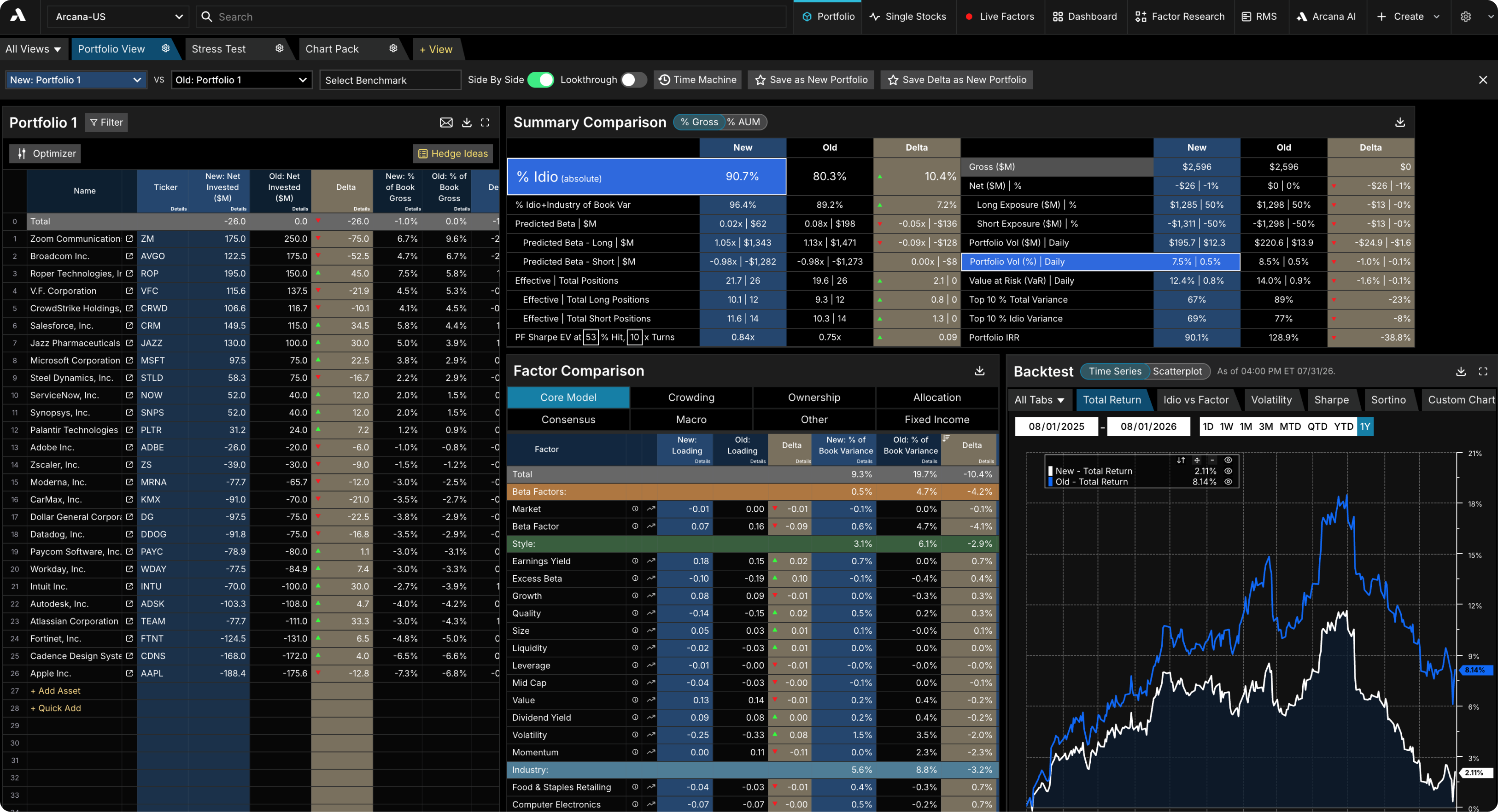Click the + Add Asset row
Viewport: 1498px width, 812px height.
[55, 690]
